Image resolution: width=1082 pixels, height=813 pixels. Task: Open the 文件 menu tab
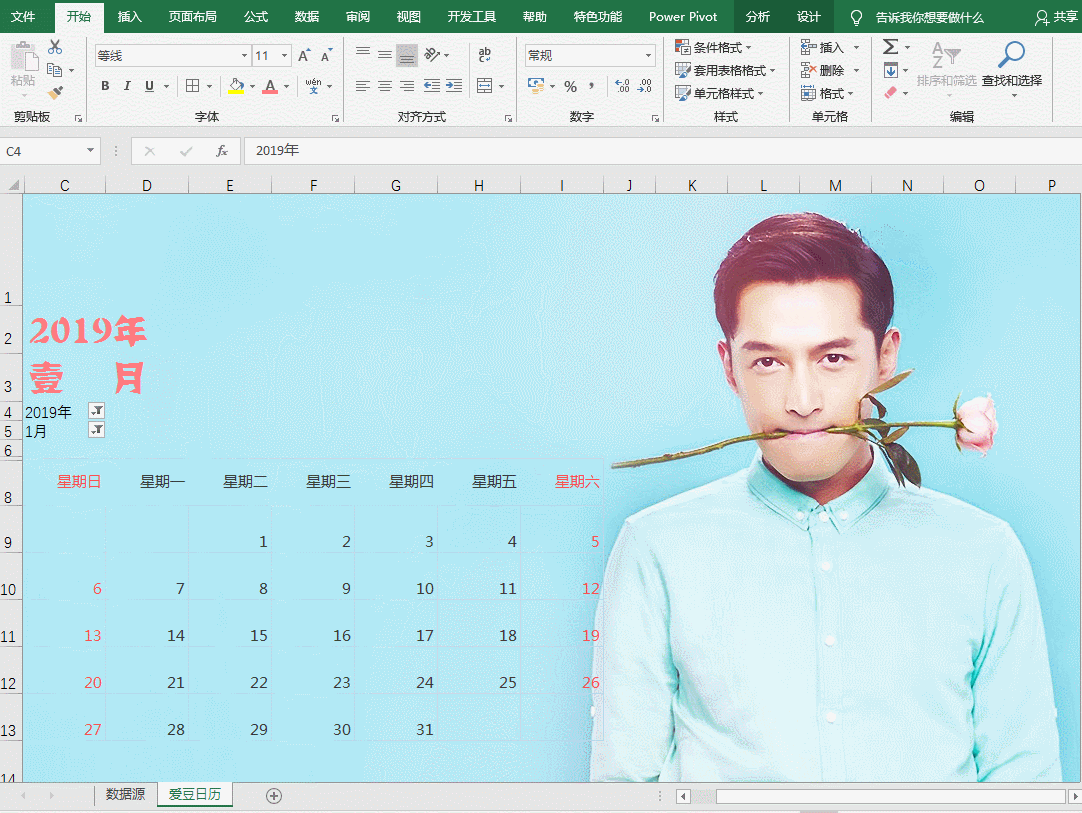(23, 17)
